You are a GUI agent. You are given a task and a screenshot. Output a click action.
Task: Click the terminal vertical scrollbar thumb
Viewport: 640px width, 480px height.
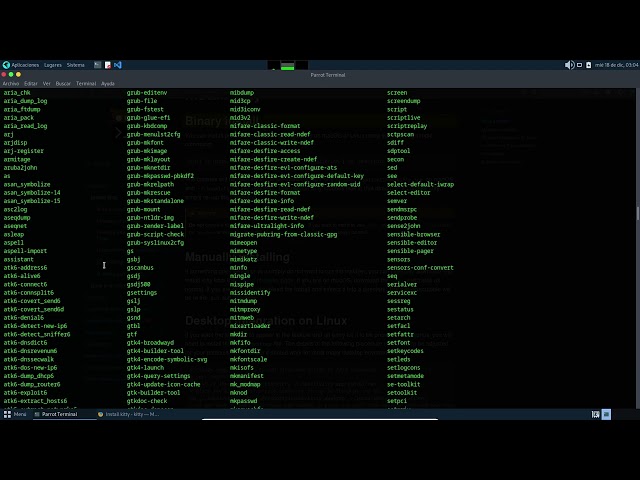pyautogui.click(x=638, y=213)
